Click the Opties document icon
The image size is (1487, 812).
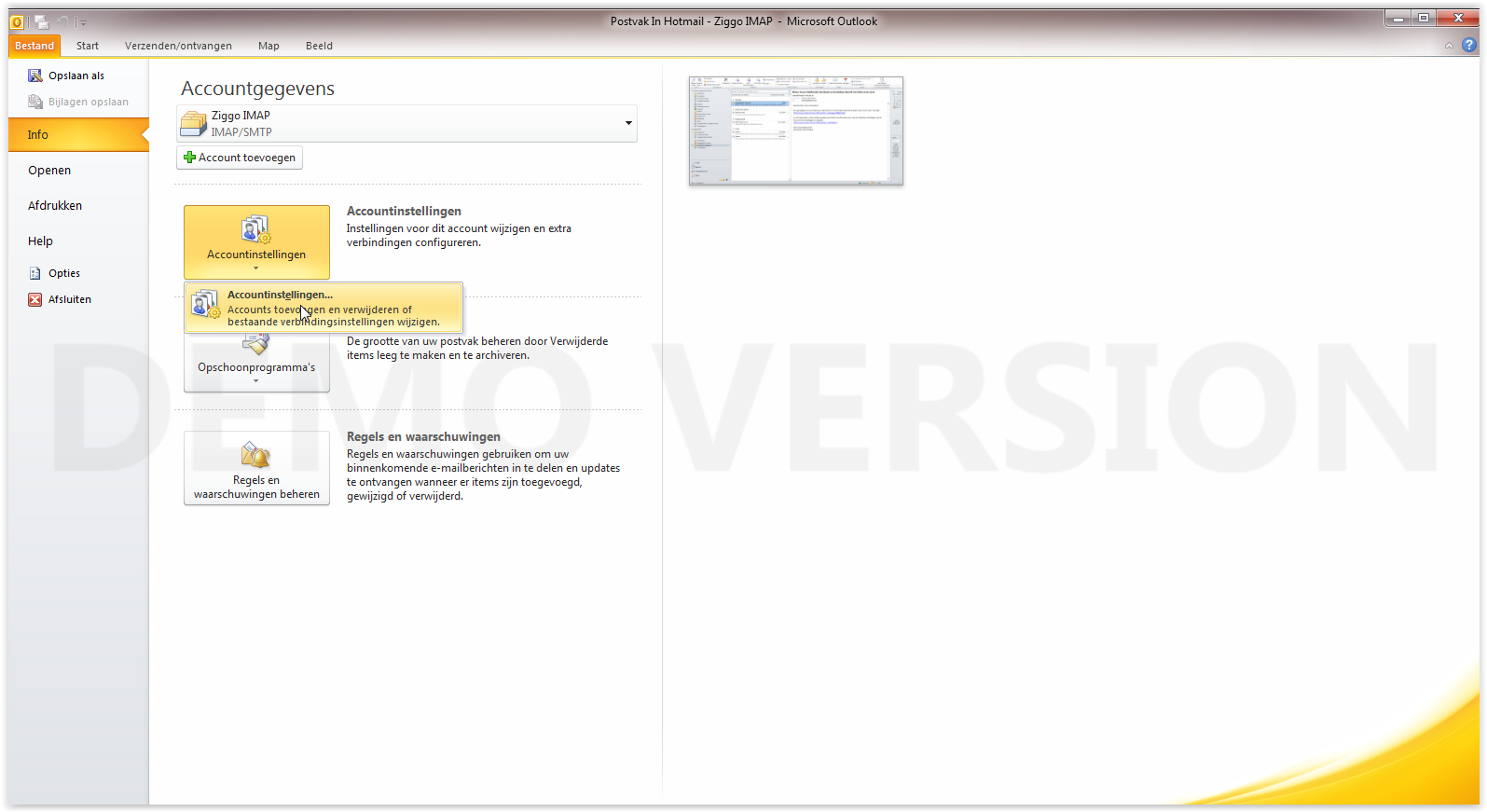click(35, 273)
